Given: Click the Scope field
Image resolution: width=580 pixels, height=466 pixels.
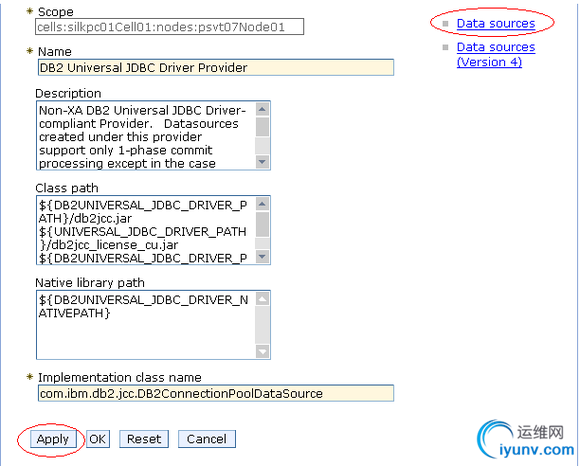Looking at the screenshot, I should pos(169,27).
